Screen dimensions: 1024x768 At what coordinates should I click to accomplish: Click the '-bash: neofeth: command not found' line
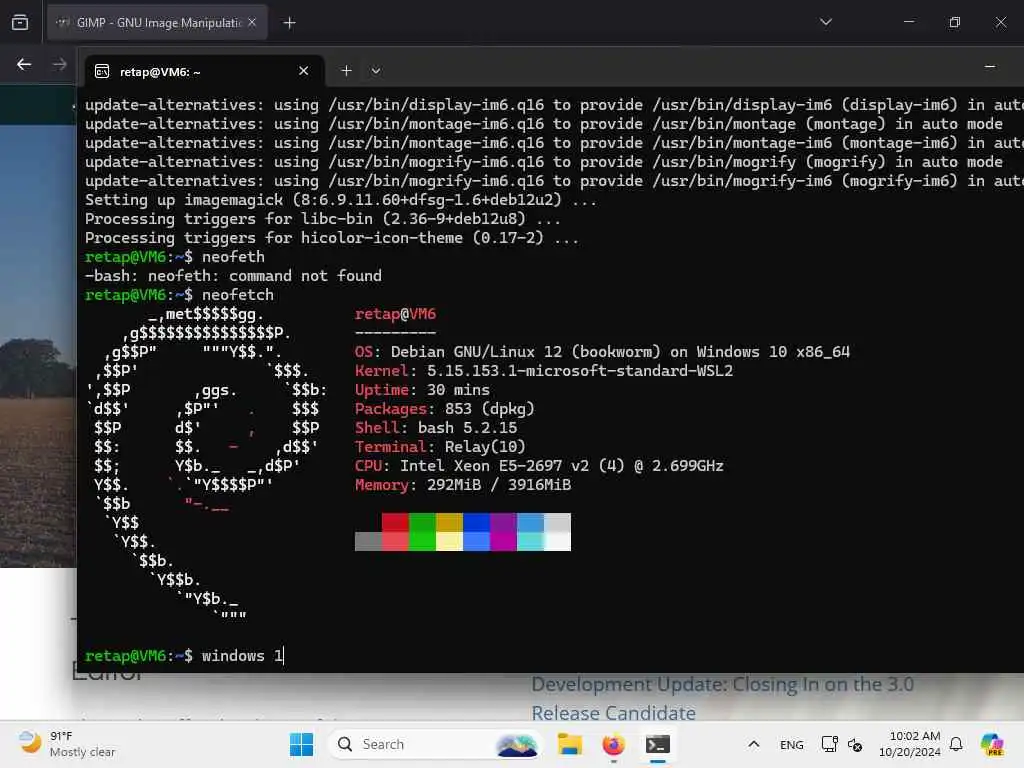(233, 276)
